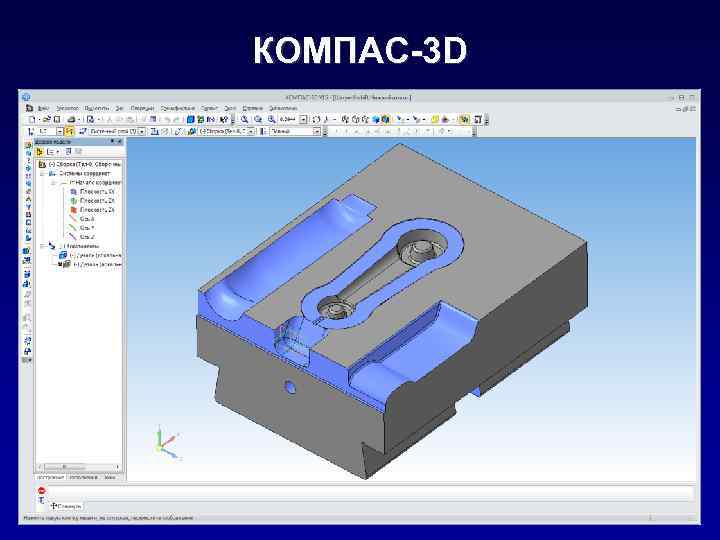Collapse the Компоненты tree node
Screen dimensions: 720x540
click(x=42, y=246)
